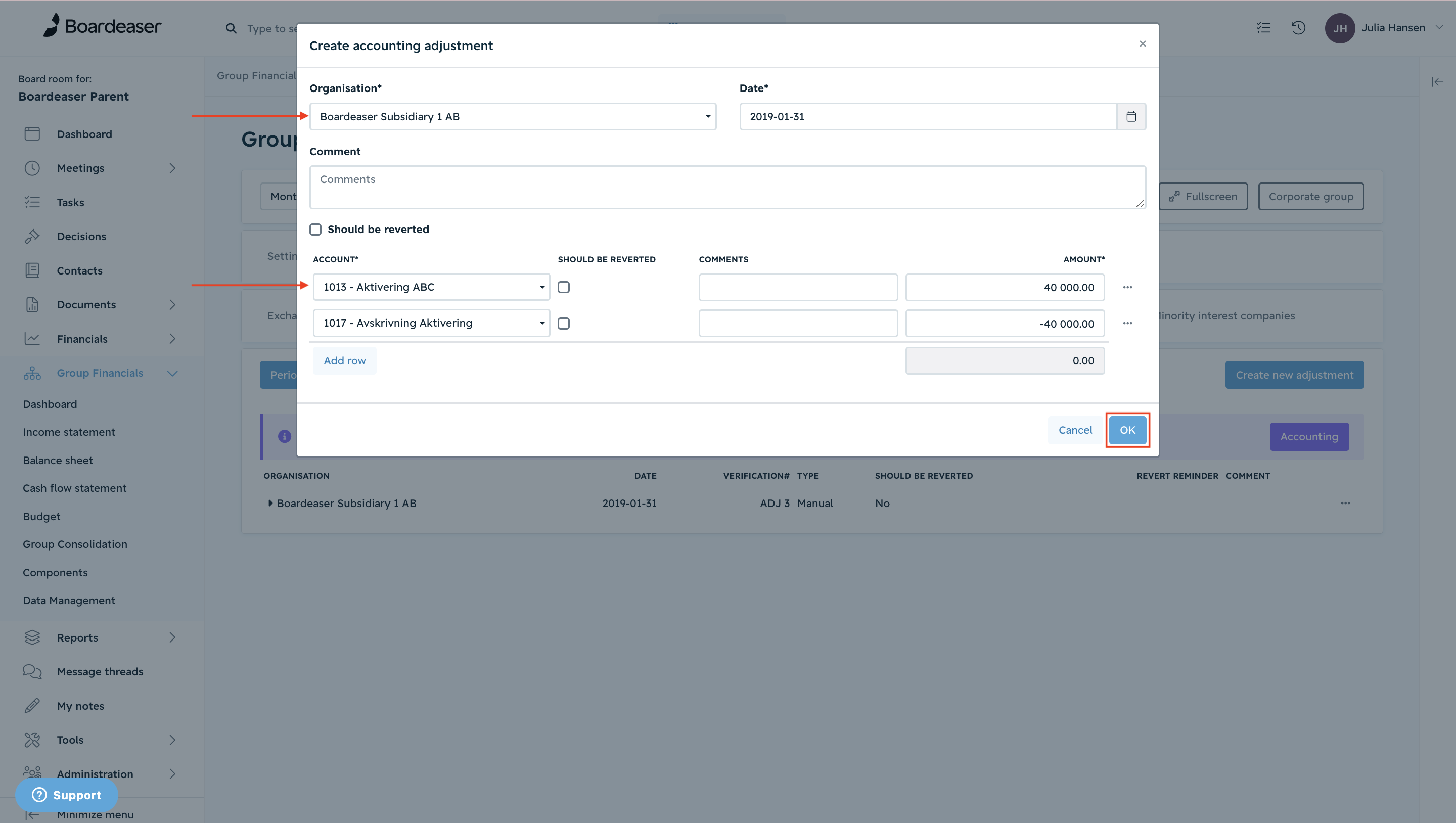The height and width of the screenshot is (823, 1456).
Task: Collapse the right panel arrow icon
Action: (1437, 82)
